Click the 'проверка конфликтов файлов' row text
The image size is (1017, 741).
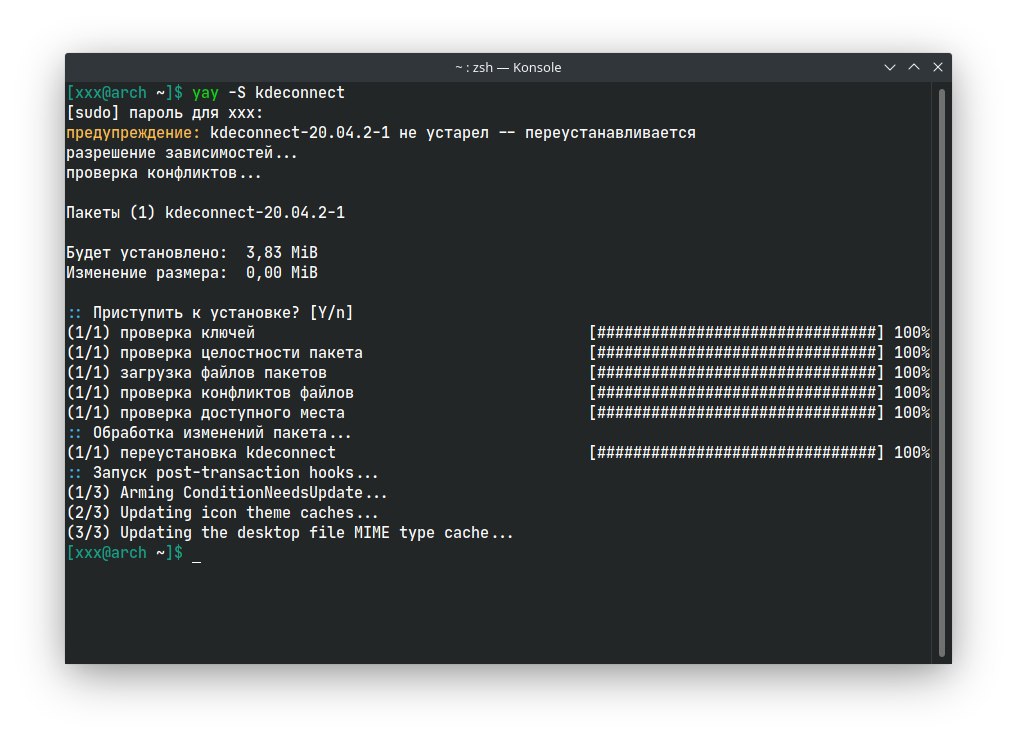(x=237, y=393)
